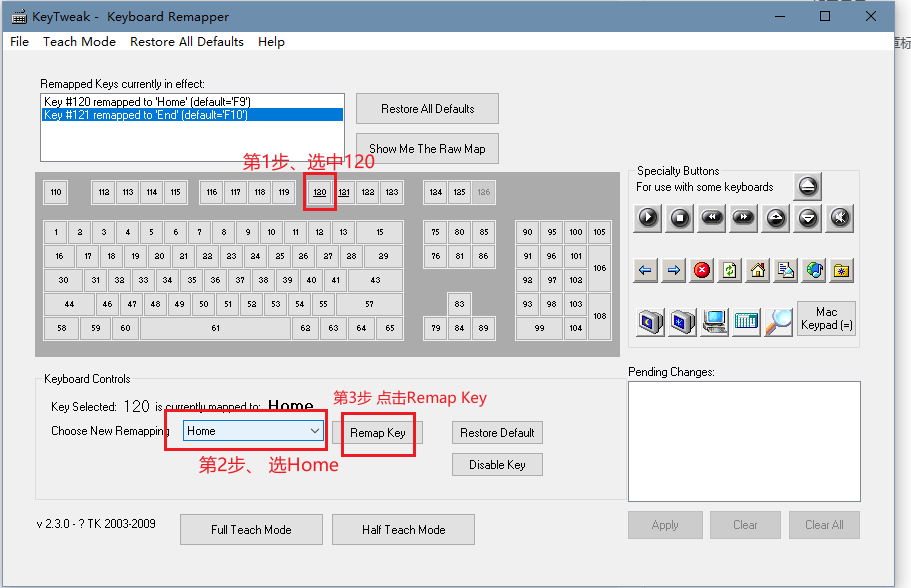Select the browser Forward blue arrow button

pyautogui.click(x=673, y=270)
